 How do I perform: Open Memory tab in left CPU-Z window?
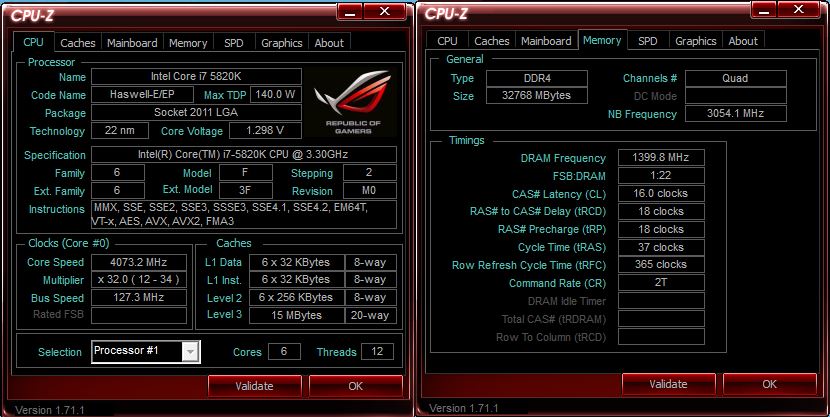(x=188, y=43)
